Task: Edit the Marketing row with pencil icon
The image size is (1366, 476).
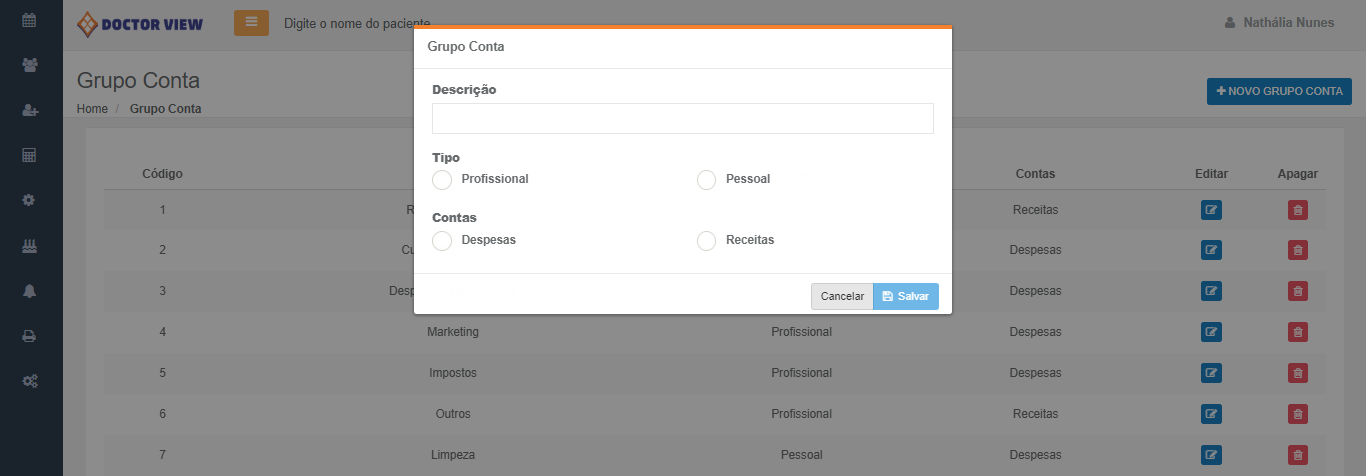Action: (1211, 332)
